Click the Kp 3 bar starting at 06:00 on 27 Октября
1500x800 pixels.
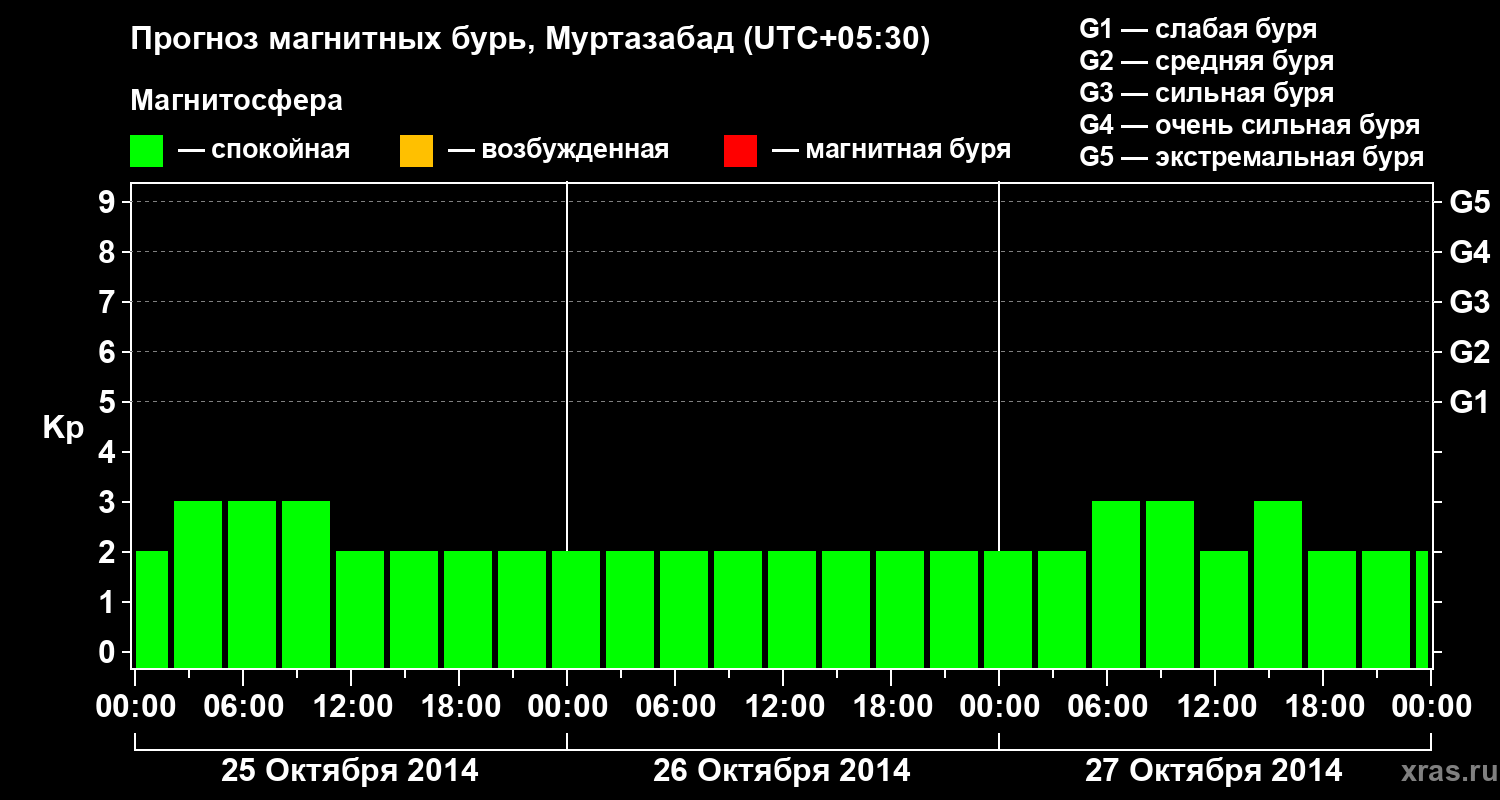1116,584
